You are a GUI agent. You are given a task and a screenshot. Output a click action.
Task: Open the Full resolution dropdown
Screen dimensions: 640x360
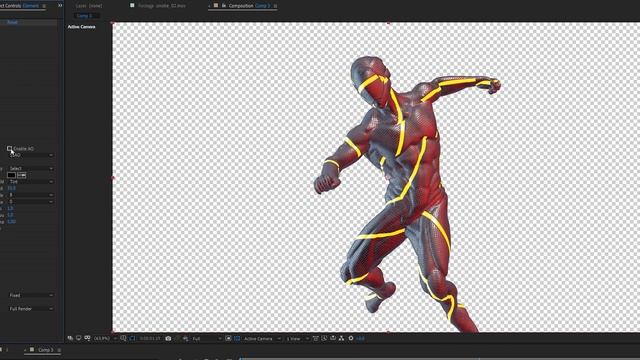click(x=207, y=338)
